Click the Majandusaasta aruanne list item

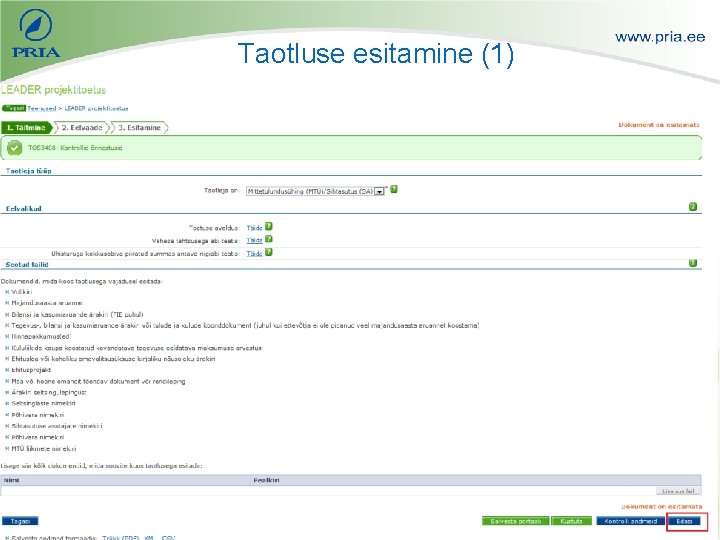point(47,303)
